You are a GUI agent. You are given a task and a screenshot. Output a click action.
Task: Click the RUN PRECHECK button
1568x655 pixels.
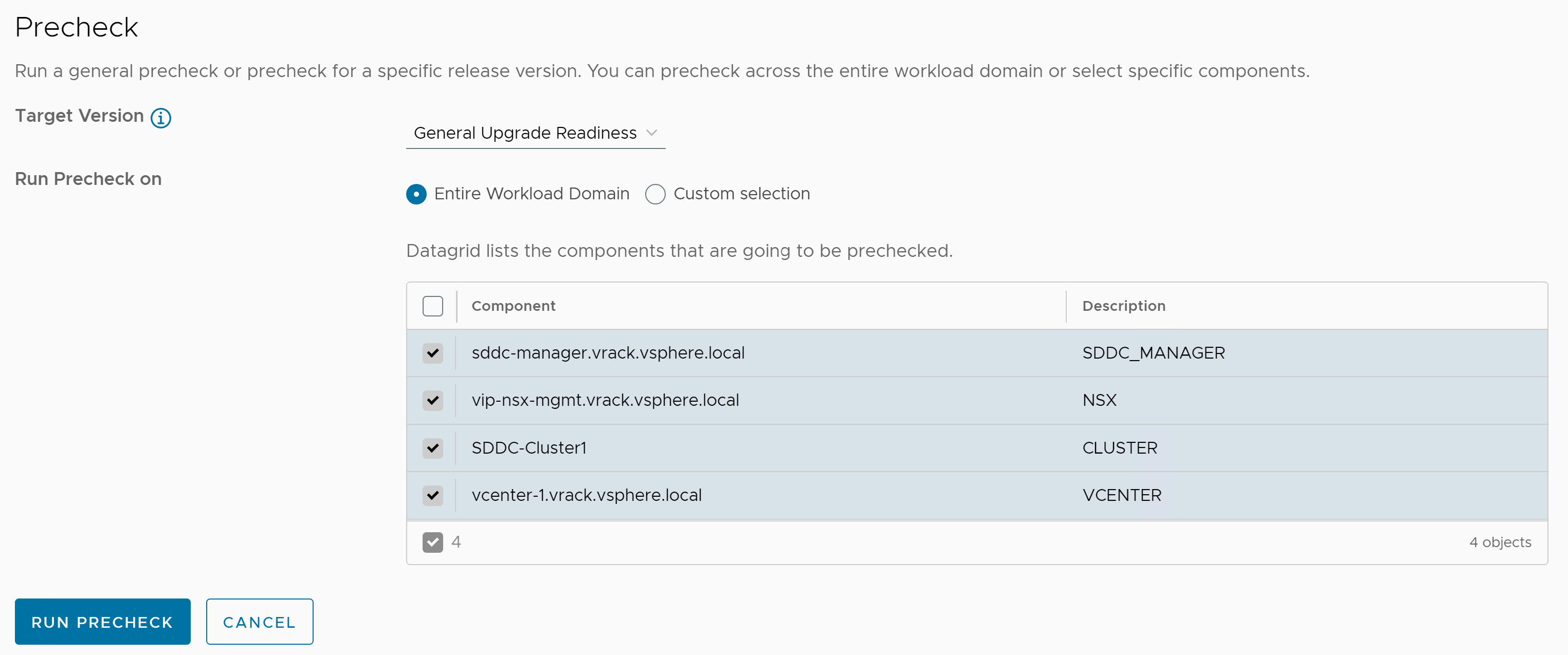102,622
